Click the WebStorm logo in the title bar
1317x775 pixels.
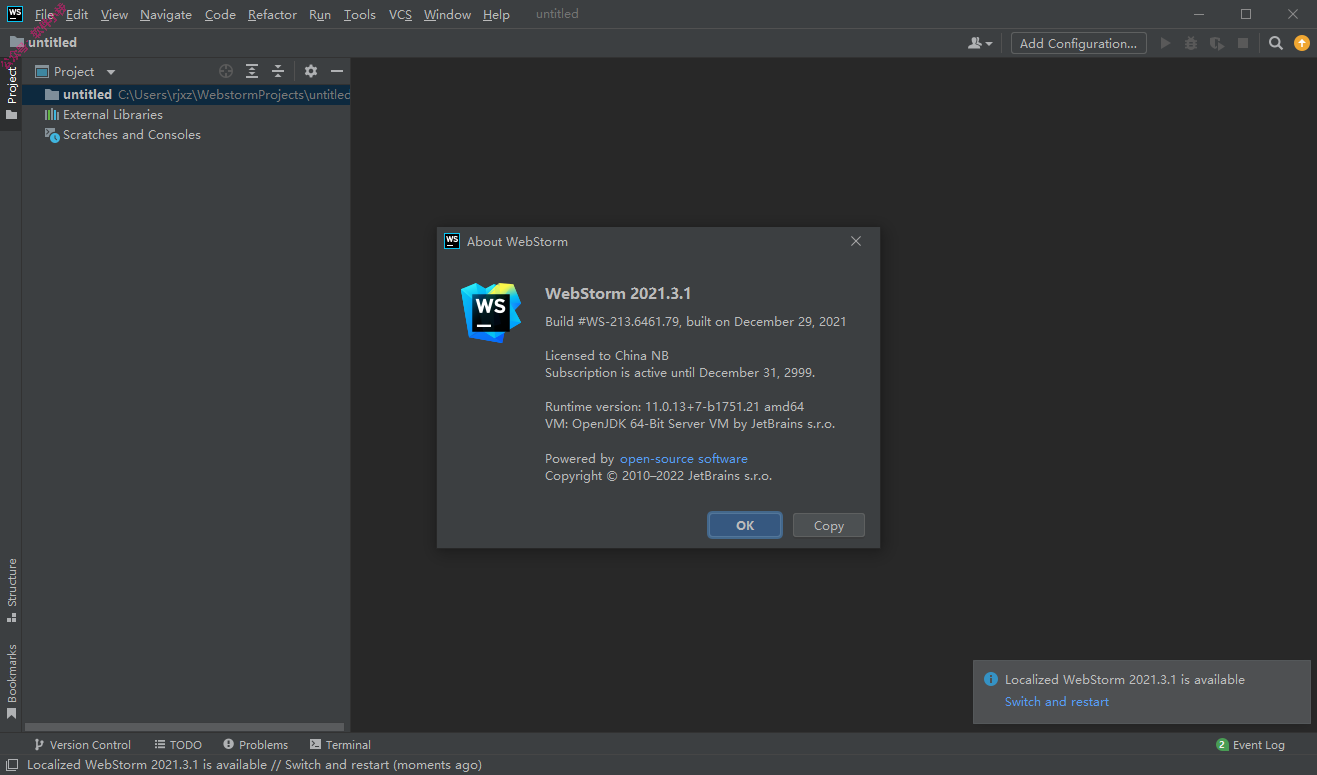click(x=15, y=14)
